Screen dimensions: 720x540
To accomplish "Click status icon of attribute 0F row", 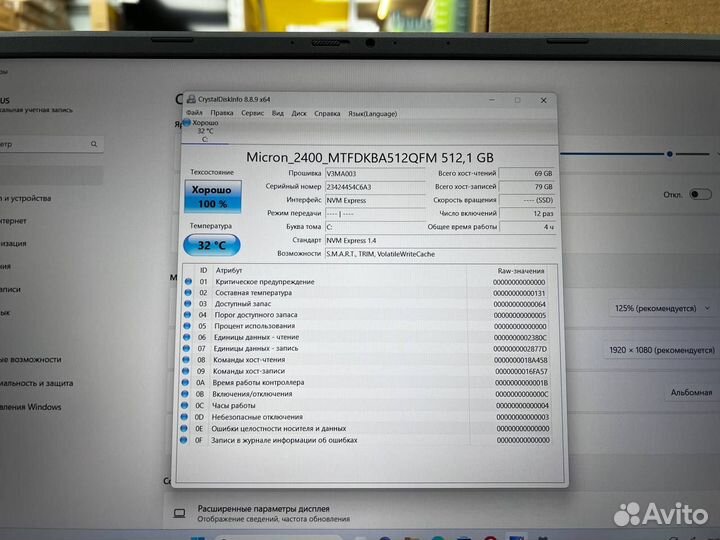I will pos(187,440).
